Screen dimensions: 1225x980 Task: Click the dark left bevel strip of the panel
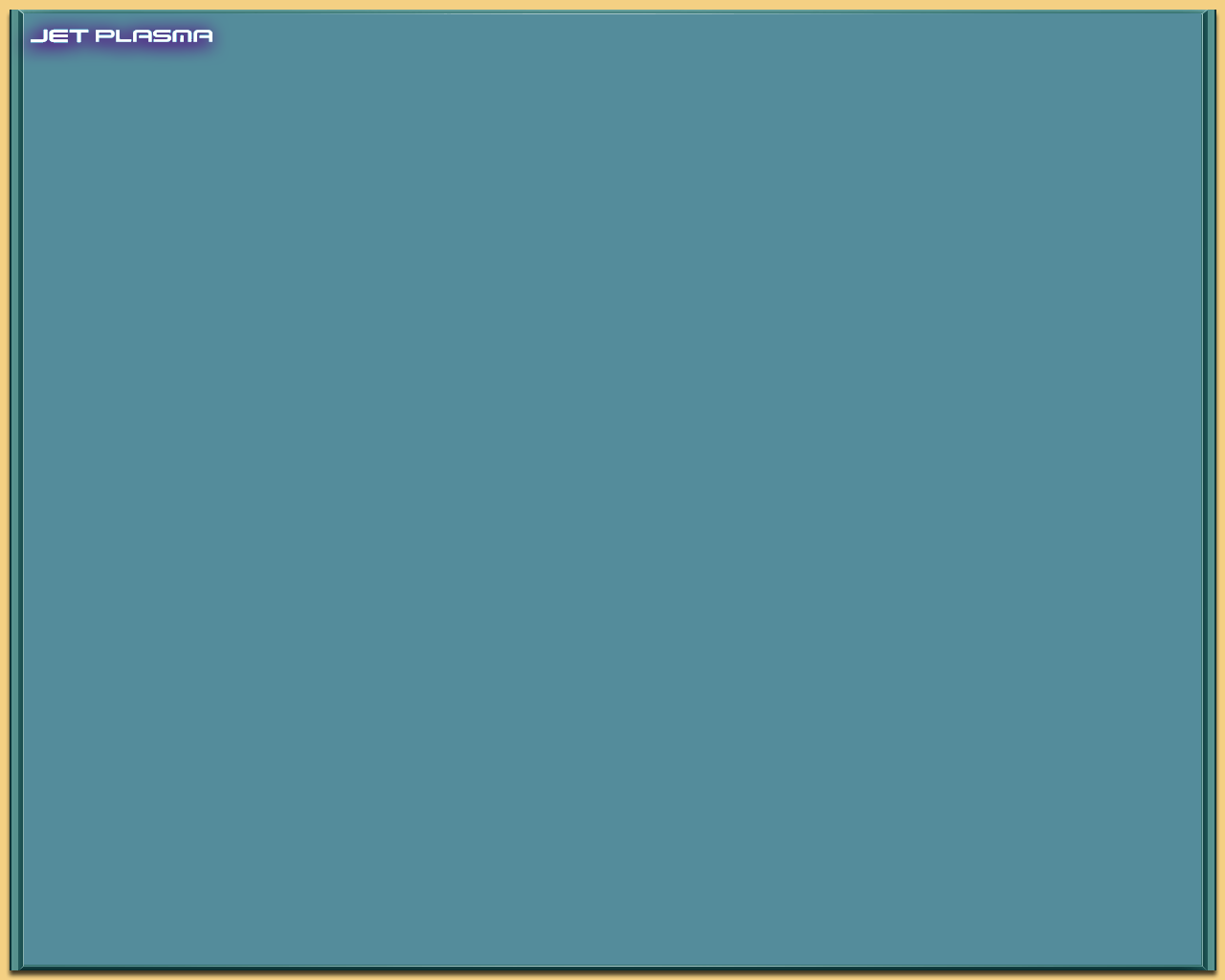[16, 490]
